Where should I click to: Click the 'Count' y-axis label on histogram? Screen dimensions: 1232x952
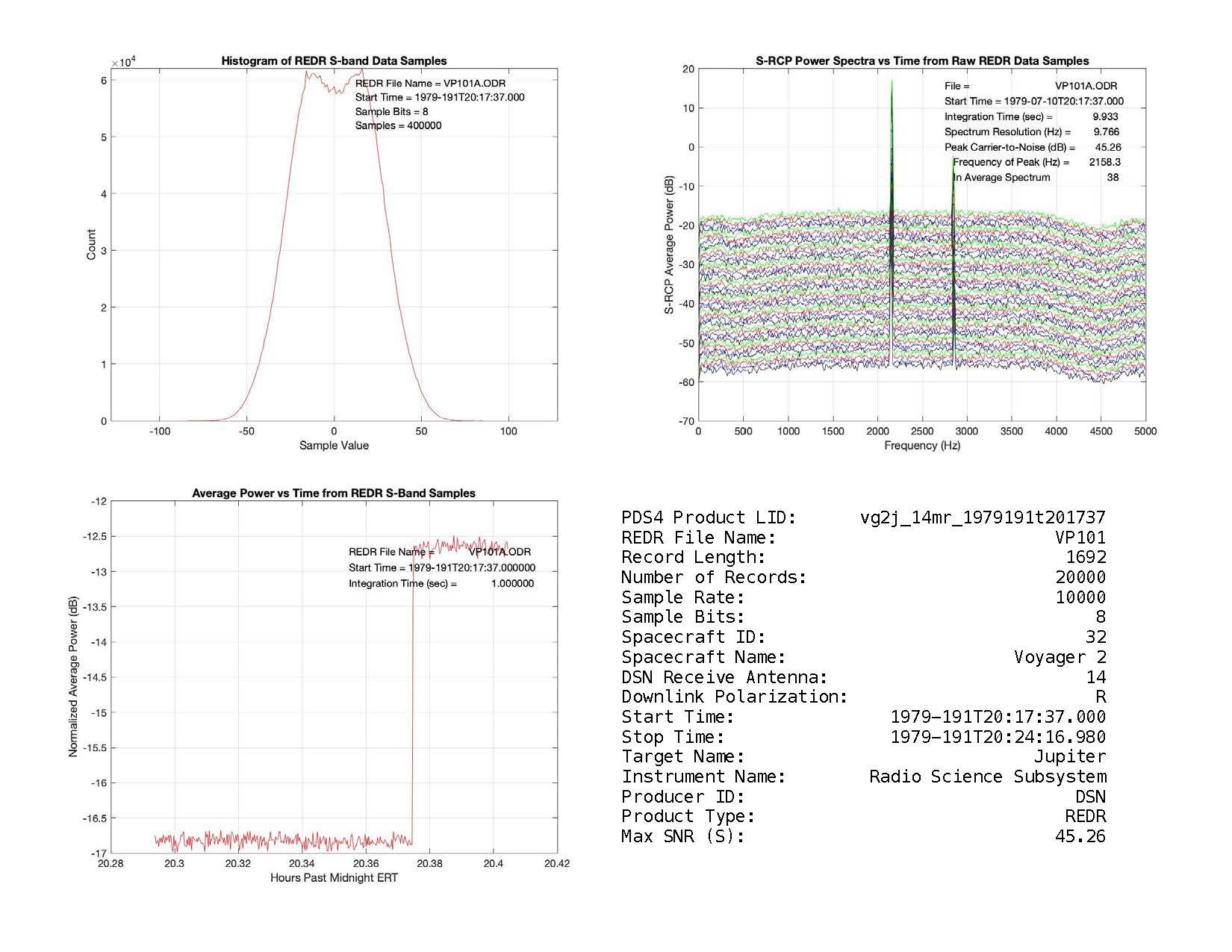[91, 245]
